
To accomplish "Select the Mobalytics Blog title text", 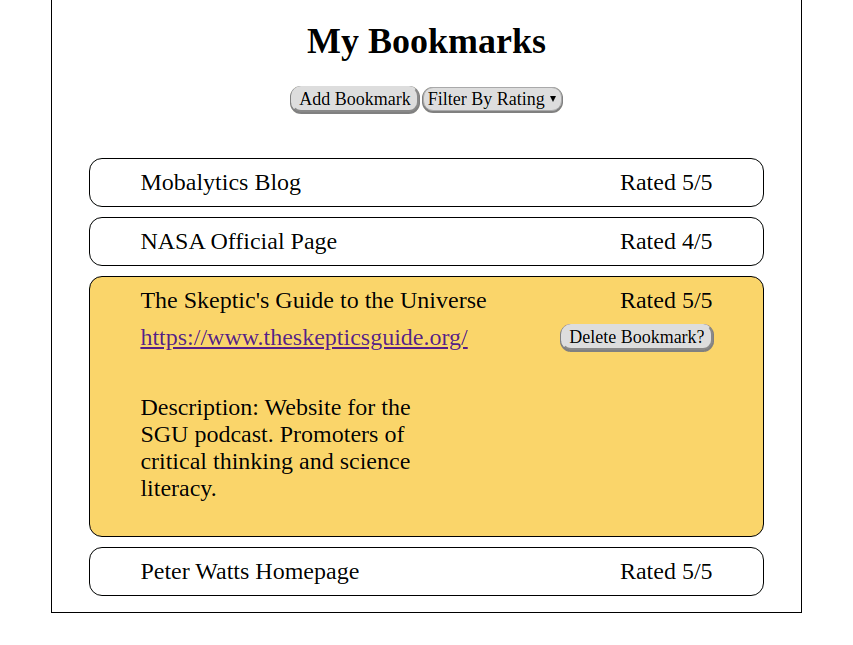I will pos(220,182).
